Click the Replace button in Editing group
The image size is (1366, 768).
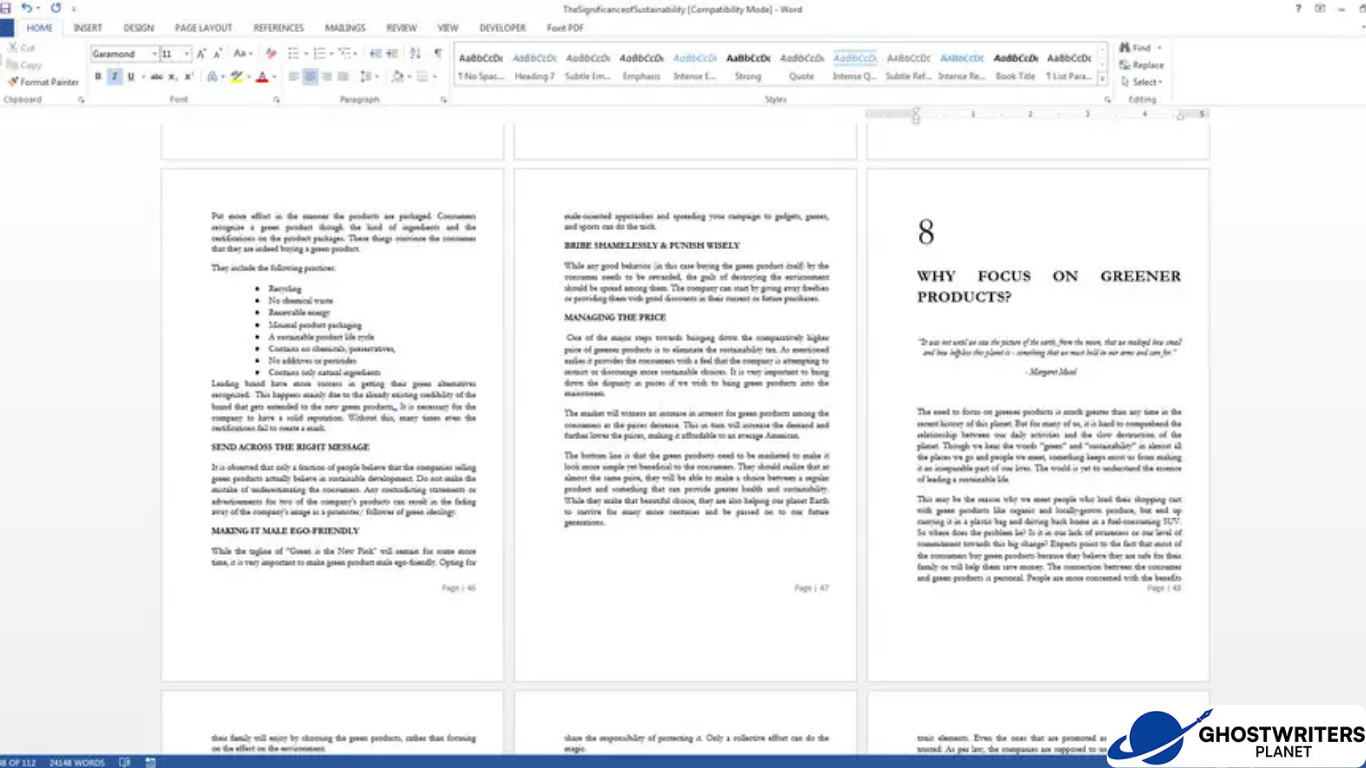click(1141, 65)
